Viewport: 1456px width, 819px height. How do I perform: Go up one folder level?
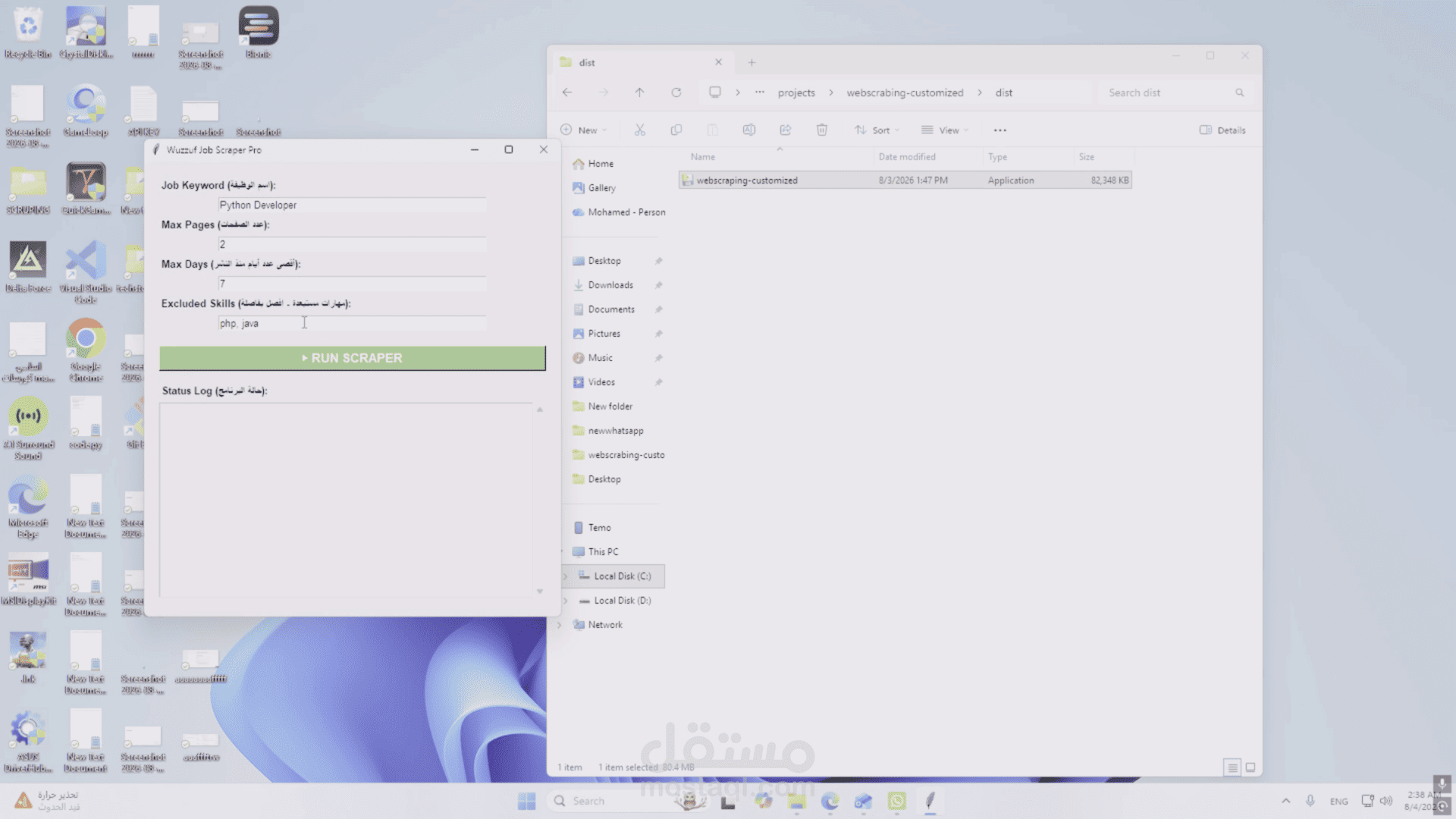640,93
